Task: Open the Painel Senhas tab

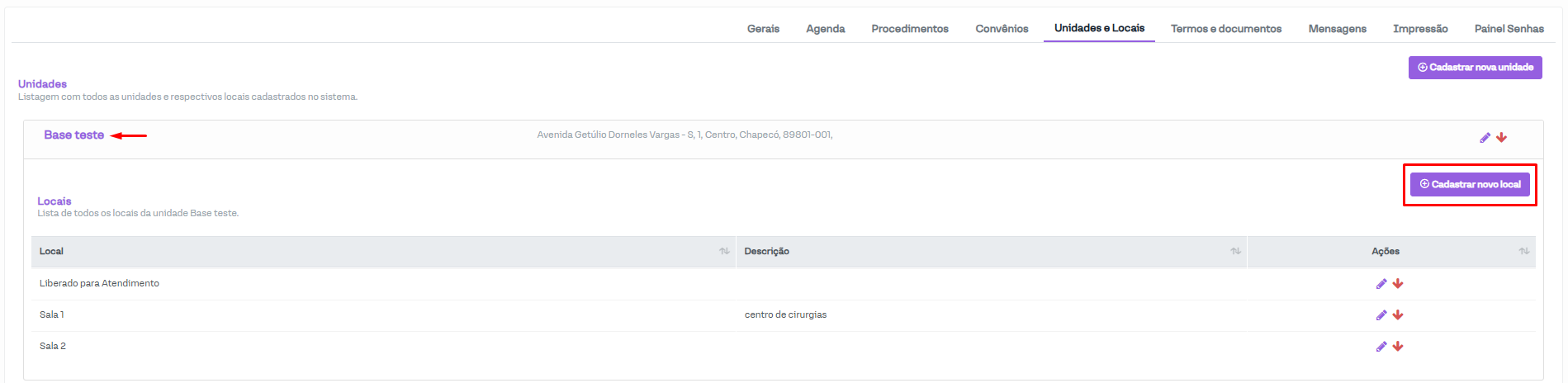Action: (x=1509, y=29)
